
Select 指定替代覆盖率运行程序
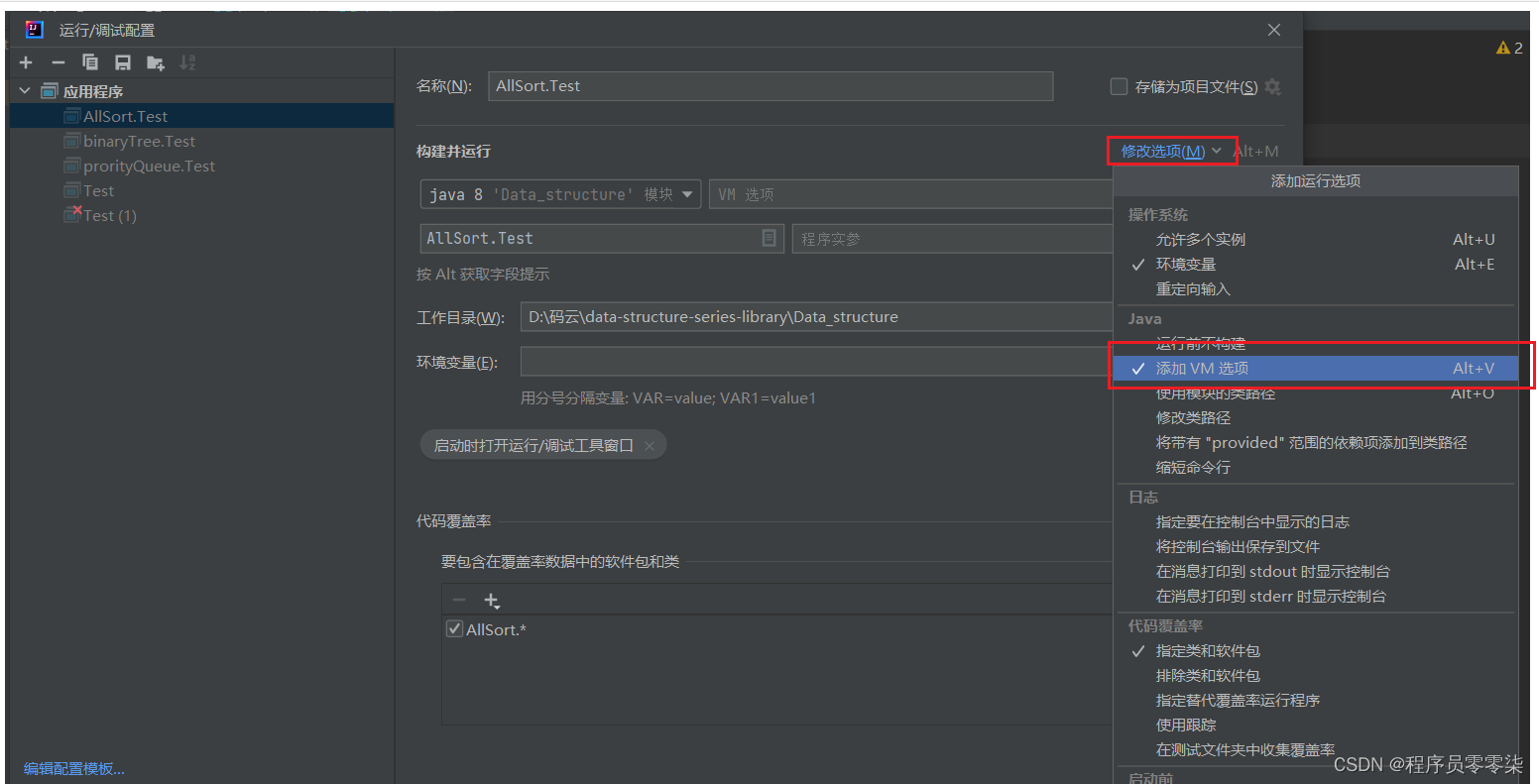(x=1316, y=701)
